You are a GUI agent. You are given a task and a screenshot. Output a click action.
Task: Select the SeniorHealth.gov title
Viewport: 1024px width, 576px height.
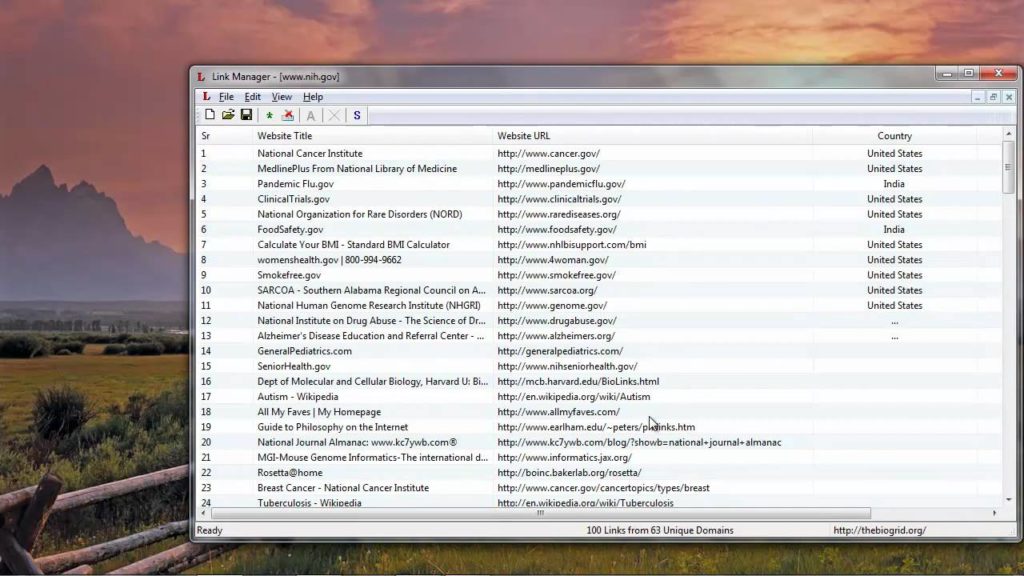[294, 366]
